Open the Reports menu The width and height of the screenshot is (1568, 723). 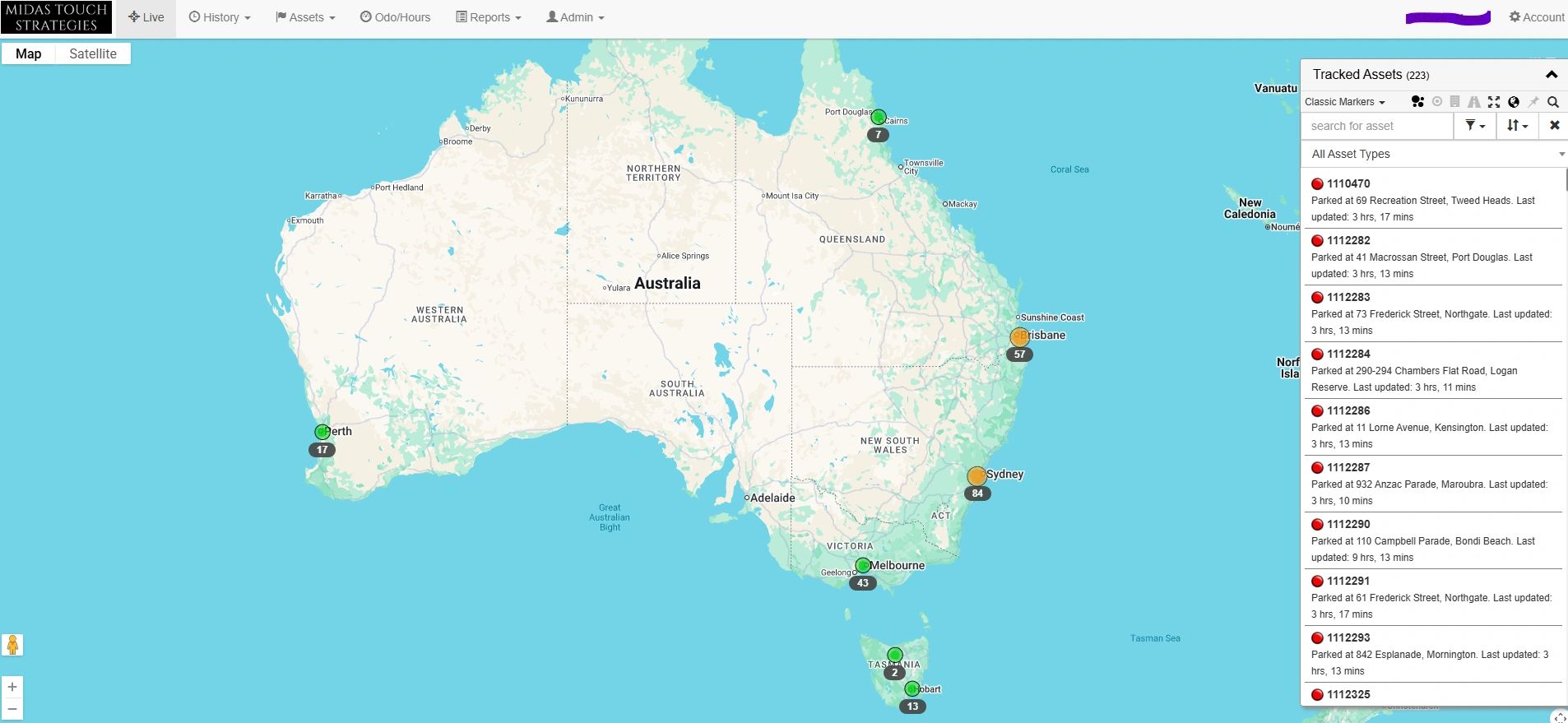[x=489, y=17]
